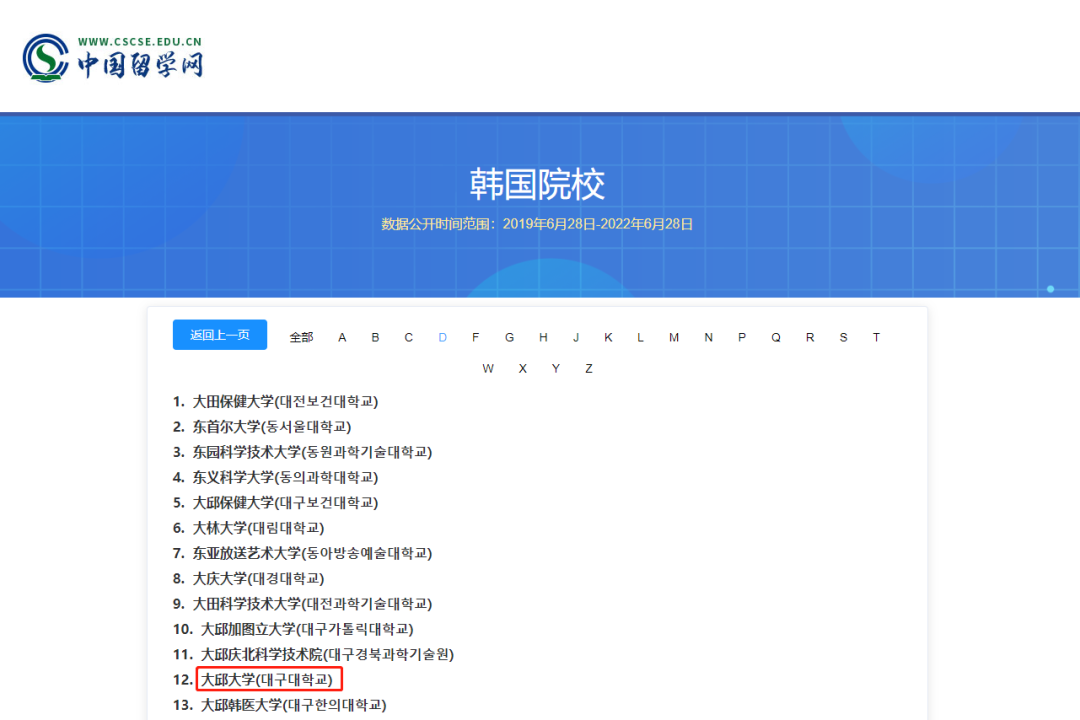Click the 数据公开时间范围 date text
1080x720 pixels.
[x=537, y=224]
